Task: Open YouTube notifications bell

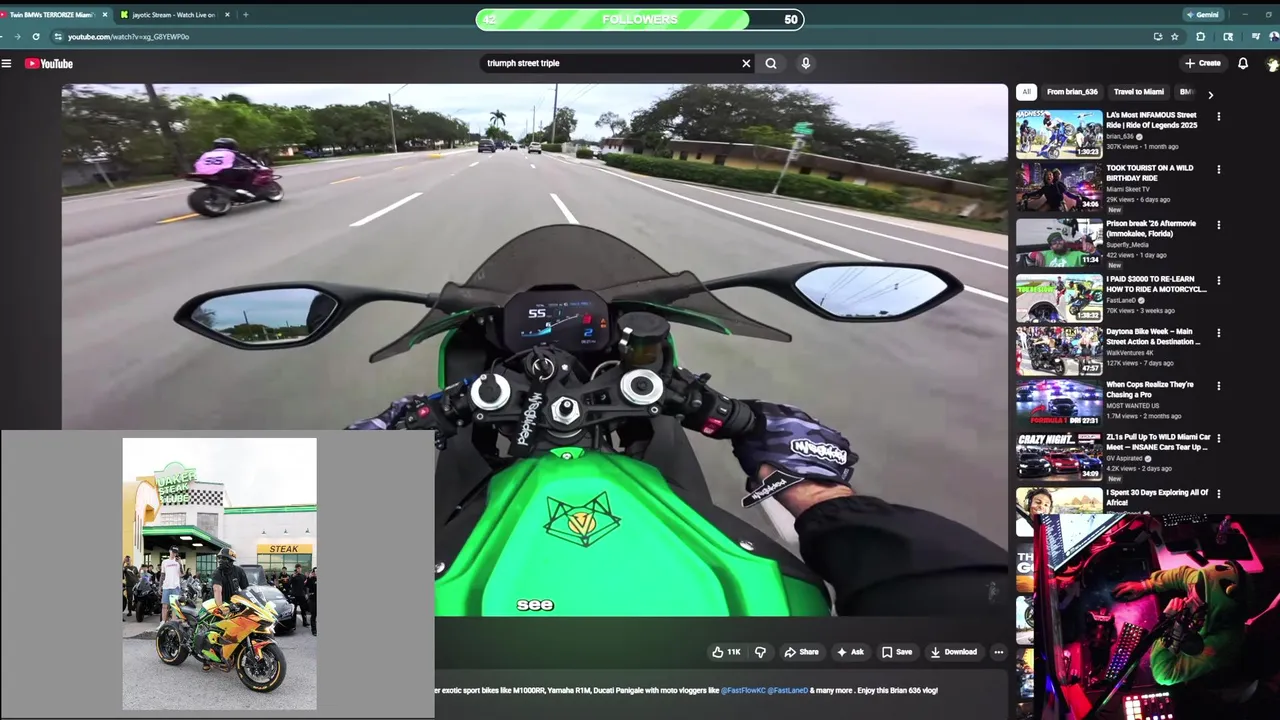Action: tap(1243, 63)
